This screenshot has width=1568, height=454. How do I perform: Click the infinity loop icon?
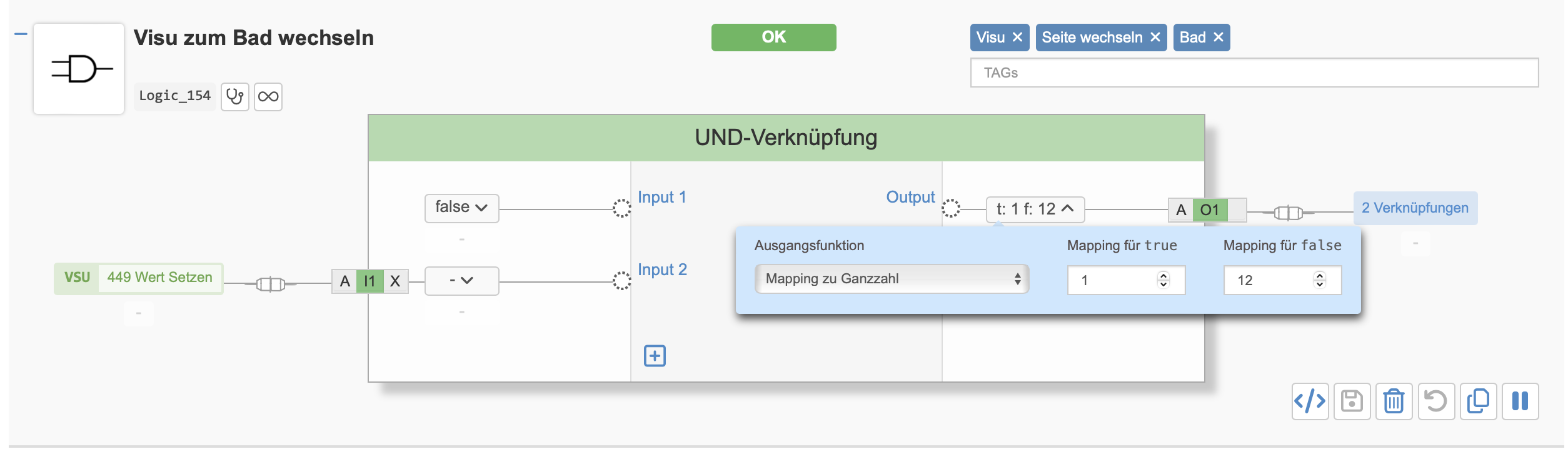coord(268,97)
